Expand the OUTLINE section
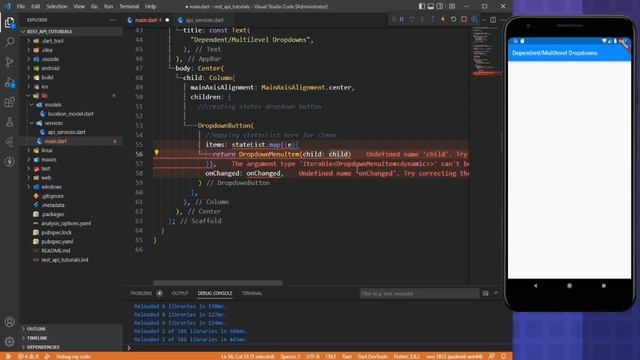Screen dimensions: 640x360 [x=36, y=329]
